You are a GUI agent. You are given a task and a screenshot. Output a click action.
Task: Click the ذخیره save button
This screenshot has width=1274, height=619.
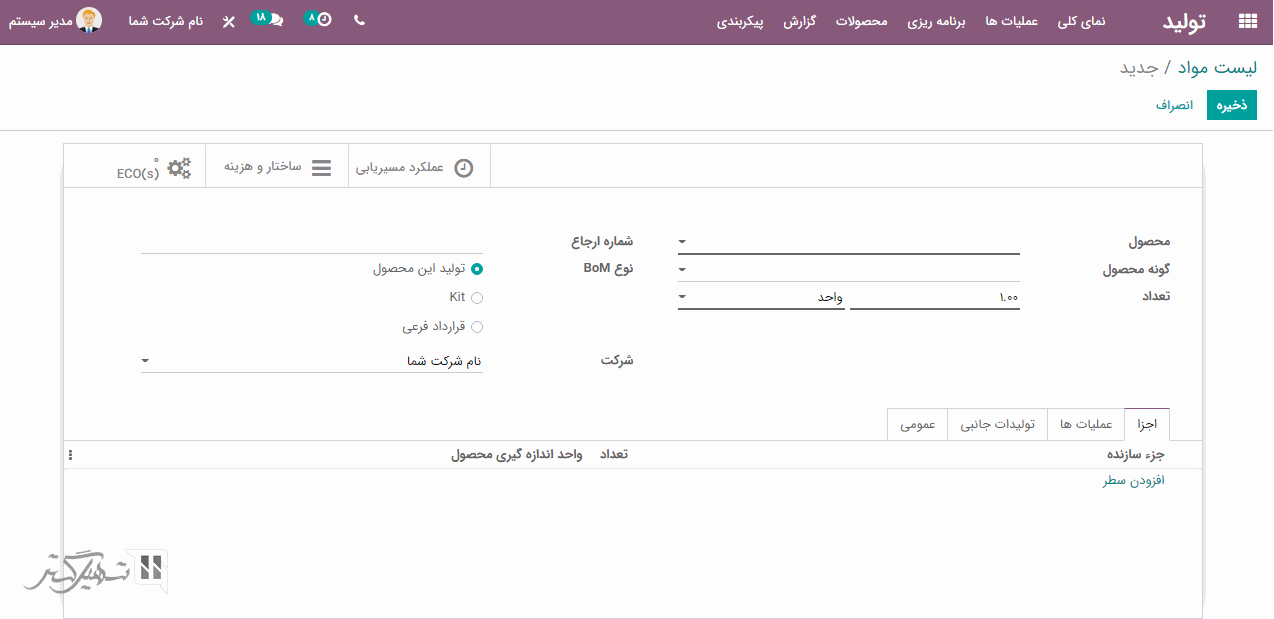pyautogui.click(x=1231, y=105)
